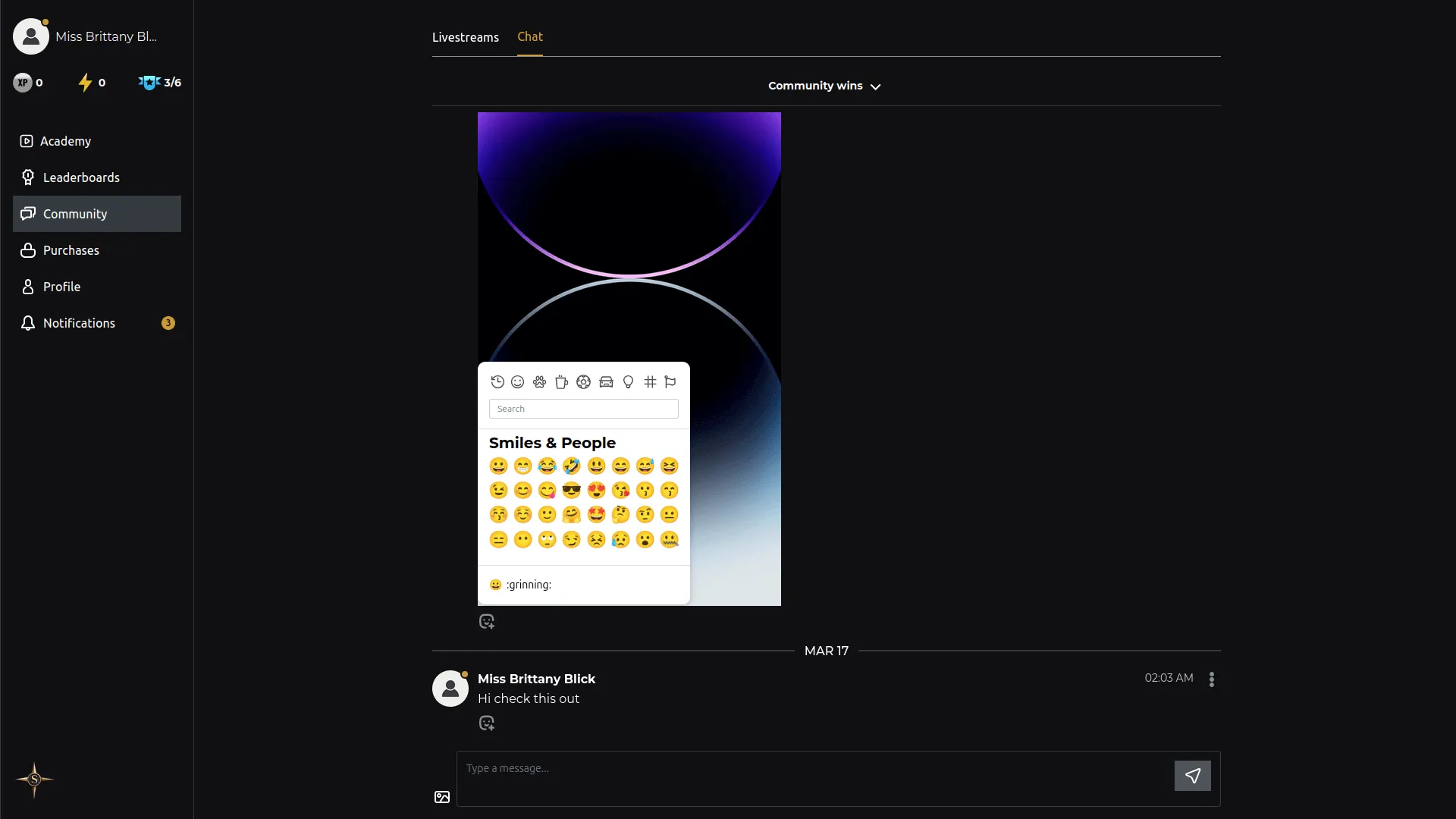This screenshot has height=819, width=1456.
Task: Open message options three-dot menu
Action: coord(1212,679)
